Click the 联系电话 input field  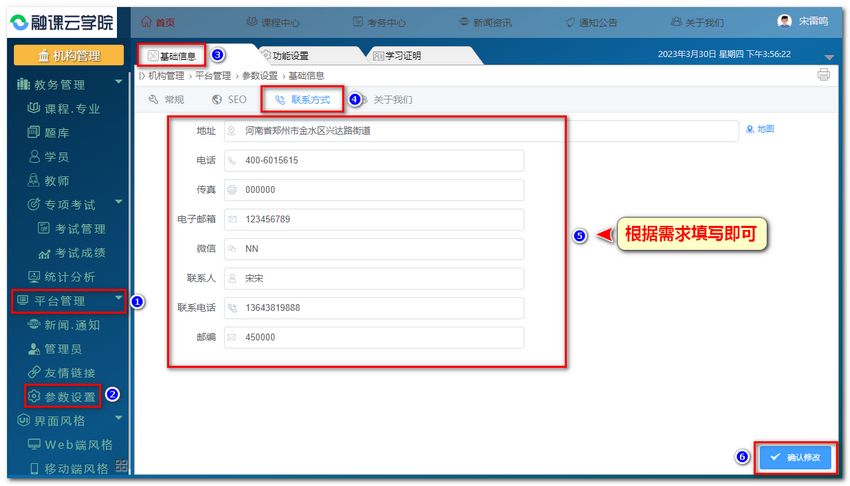[374, 308]
